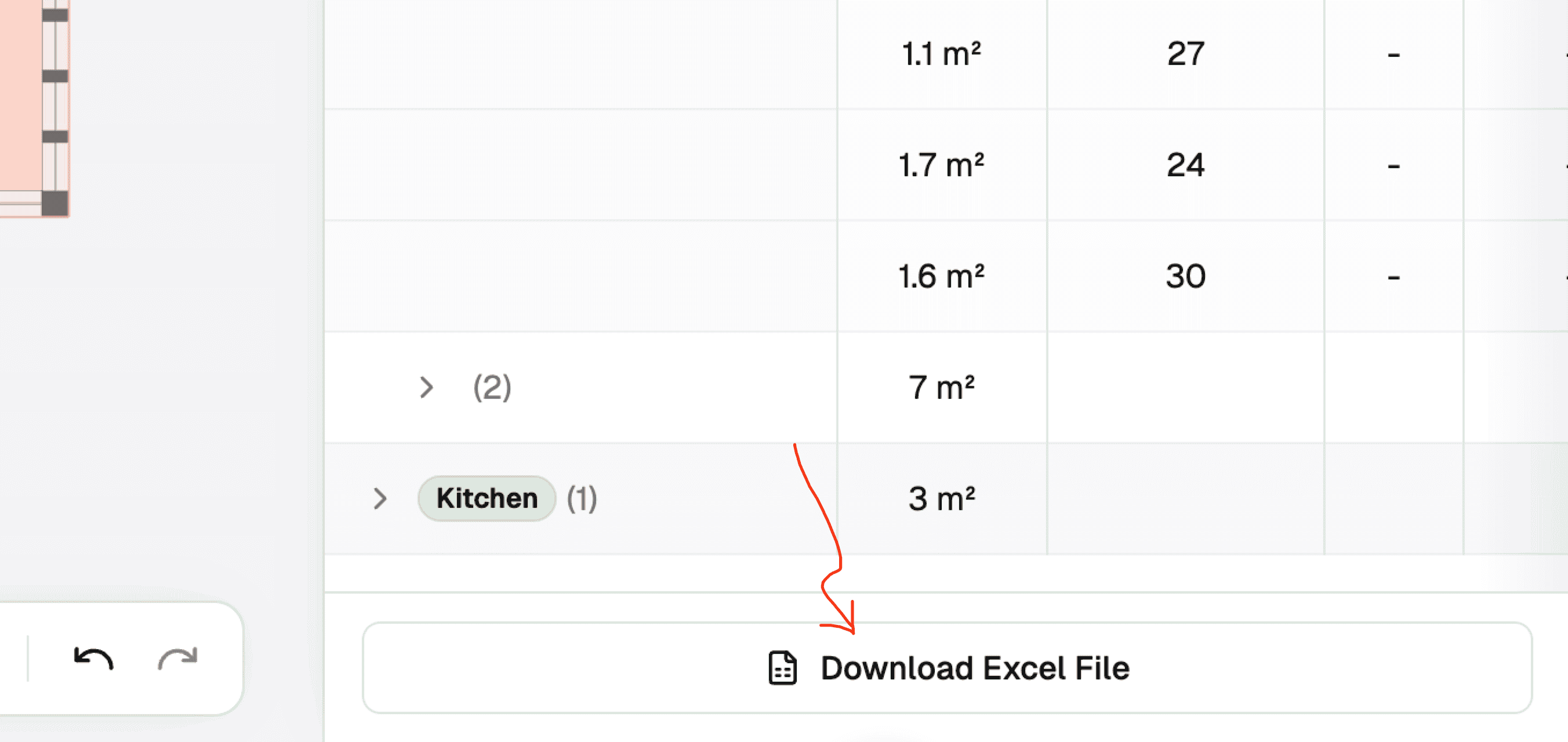Click the 1.7 m² area cell
Screen dimensions: 1568x742
click(941, 165)
